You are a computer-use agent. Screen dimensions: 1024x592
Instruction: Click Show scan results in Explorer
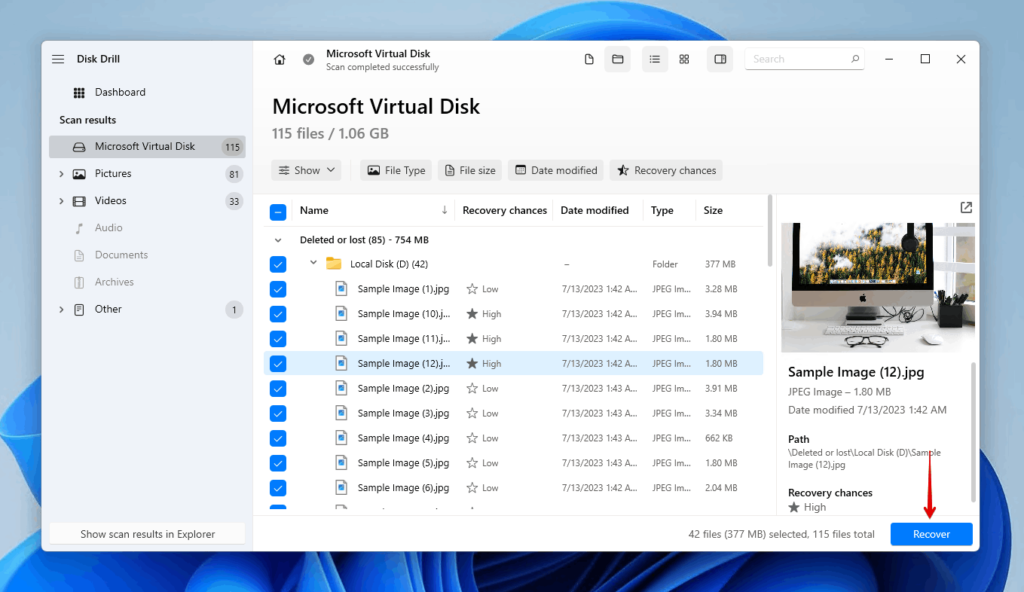(x=146, y=533)
